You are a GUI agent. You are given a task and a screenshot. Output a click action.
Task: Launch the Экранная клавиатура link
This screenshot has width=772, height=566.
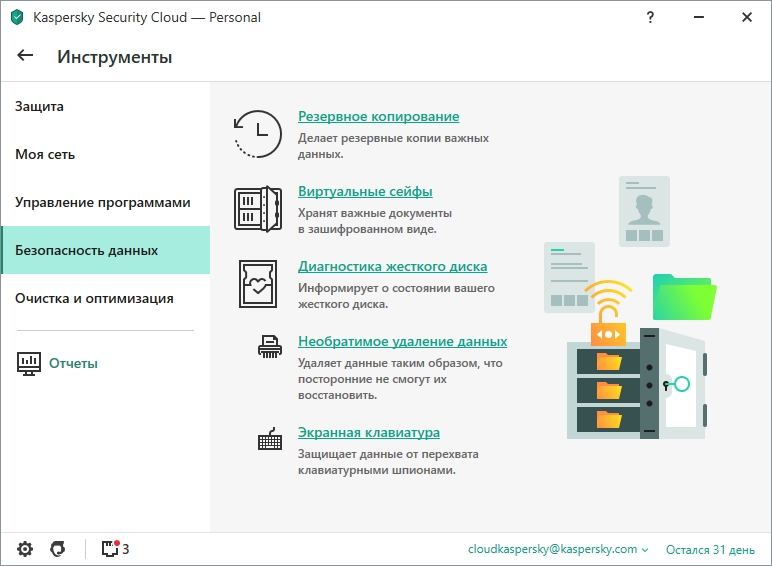click(x=369, y=432)
